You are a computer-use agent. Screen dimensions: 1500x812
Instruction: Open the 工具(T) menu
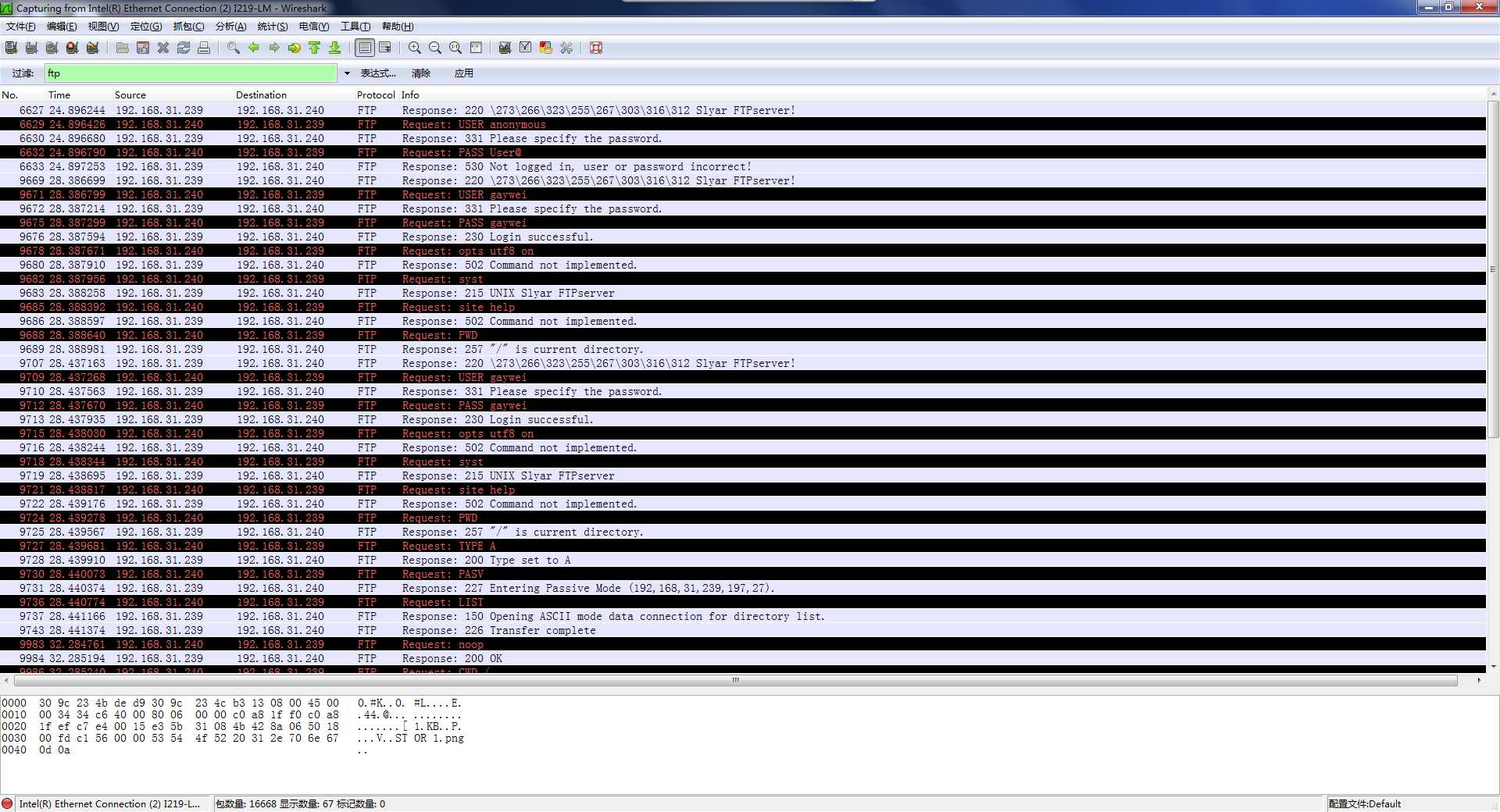point(355,27)
